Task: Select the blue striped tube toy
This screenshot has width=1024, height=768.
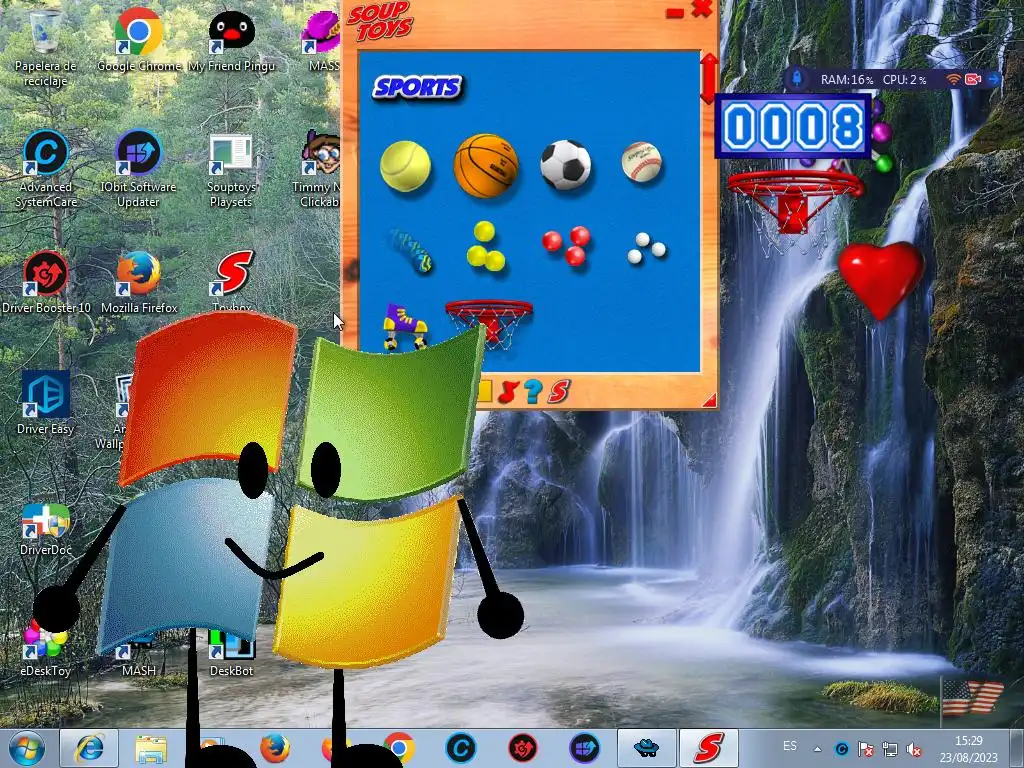Action: click(411, 250)
